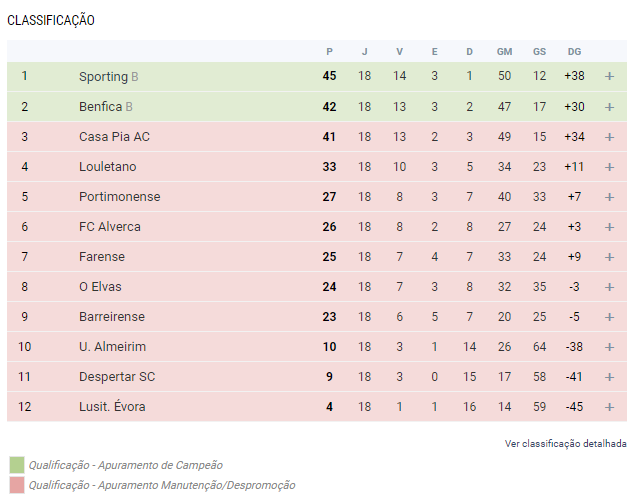Click the plus icon for Barreirense
The image size is (632, 498).
pyautogui.click(x=609, y=317)
